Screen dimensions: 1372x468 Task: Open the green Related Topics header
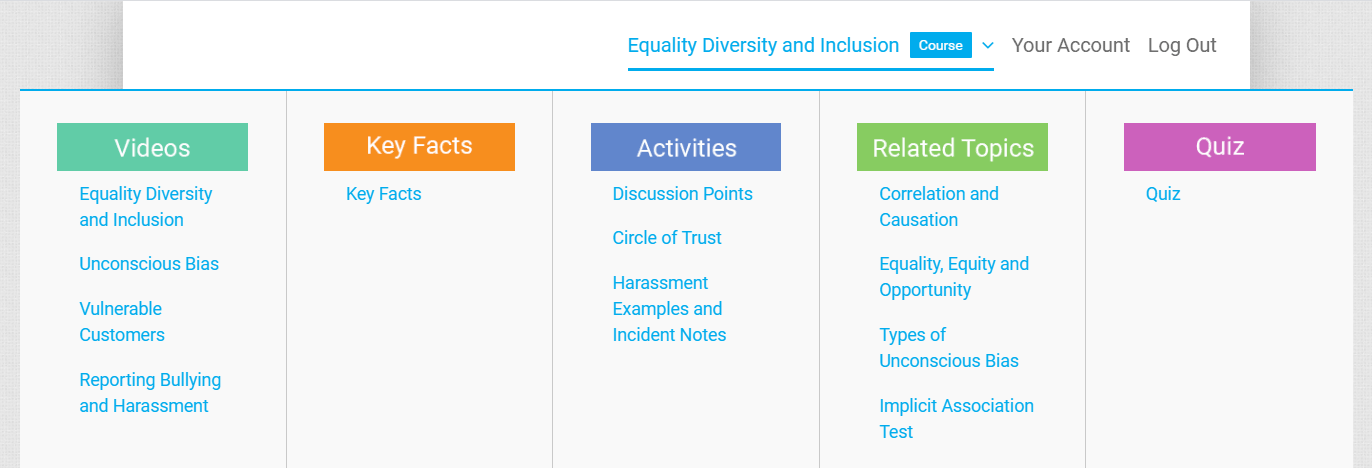click(x=952, y=147)
